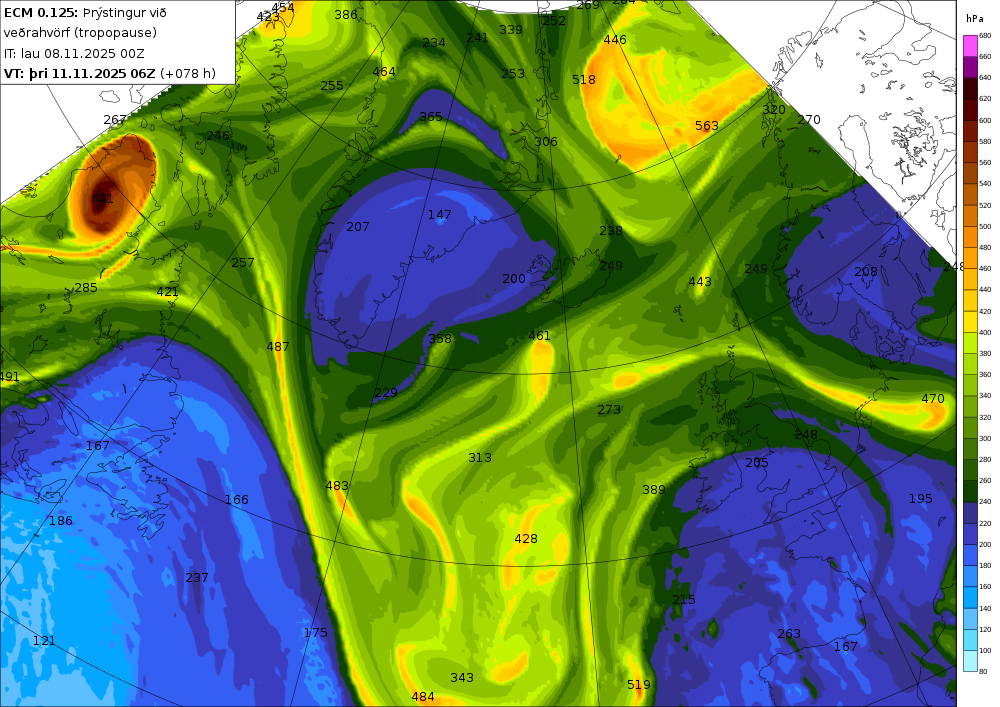Click the map value '443' on the map

coord(700,282)
